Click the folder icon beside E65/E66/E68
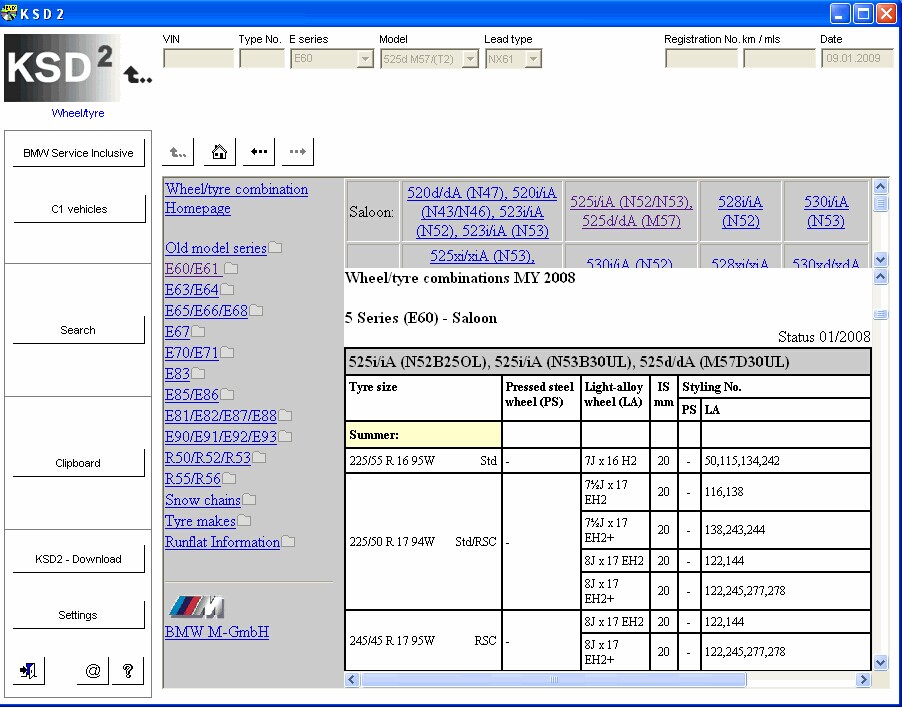 point(256,311)
